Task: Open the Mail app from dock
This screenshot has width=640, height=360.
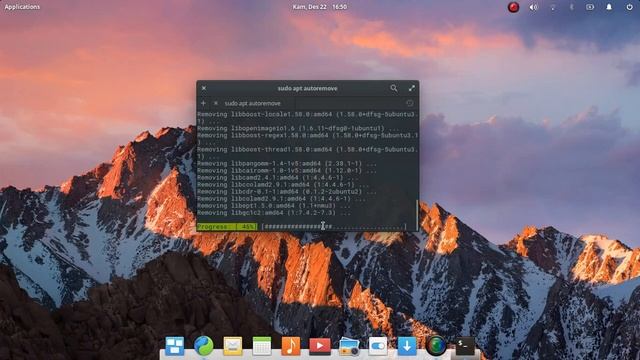Action: pos(233,346)
